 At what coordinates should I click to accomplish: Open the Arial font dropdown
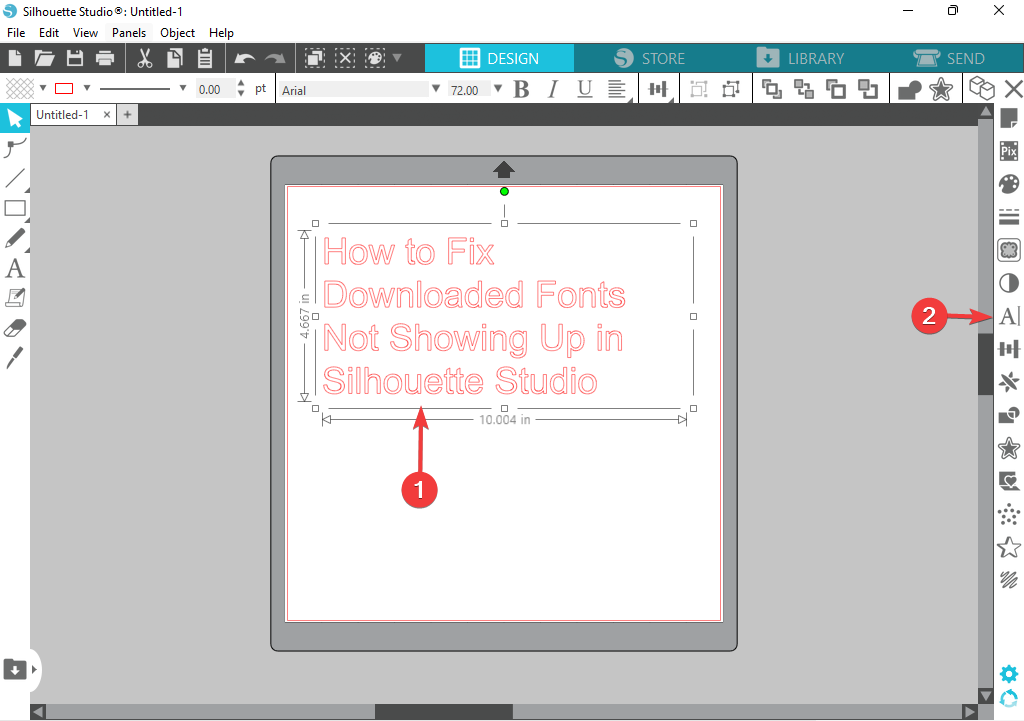click(436, 88)
